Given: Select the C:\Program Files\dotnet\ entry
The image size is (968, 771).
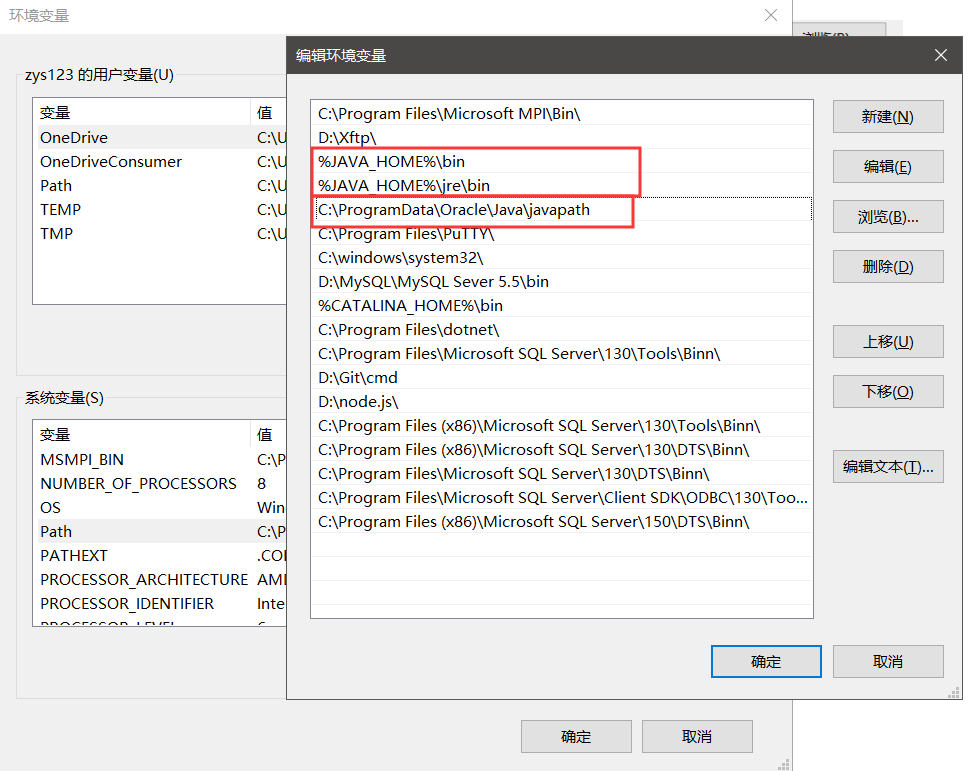Looking at the screenshot, I should pyautogui.click(x=562, y=330).
